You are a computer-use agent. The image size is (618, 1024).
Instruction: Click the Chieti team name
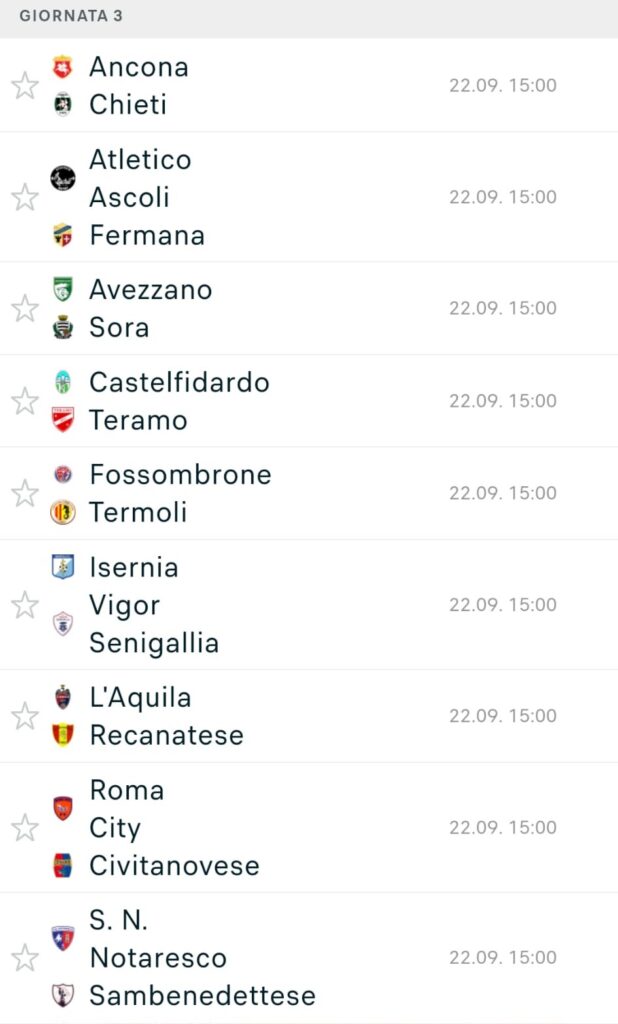127,104
